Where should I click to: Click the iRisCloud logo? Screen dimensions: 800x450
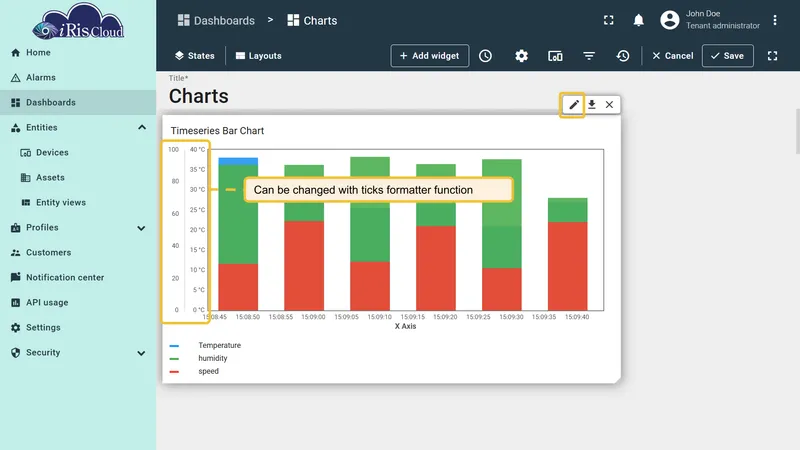(x=78, y=21)
